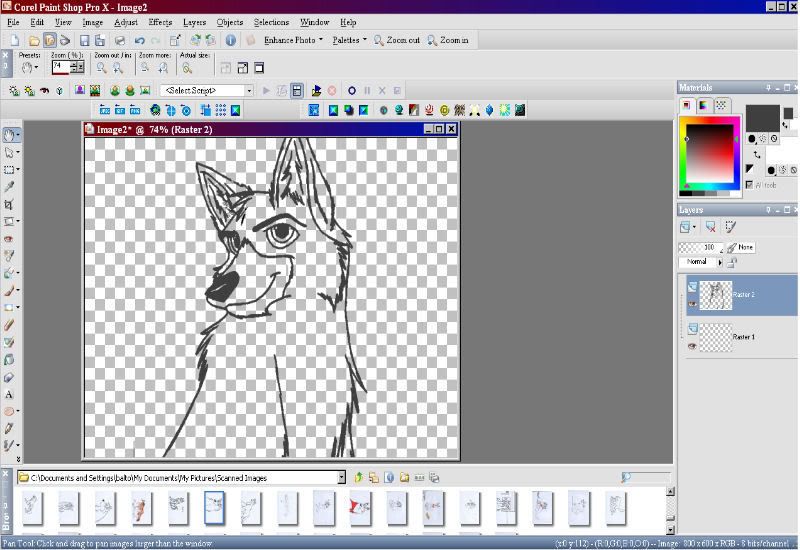Select the Pen tool

pyautogui.click(x=9, y=429)
